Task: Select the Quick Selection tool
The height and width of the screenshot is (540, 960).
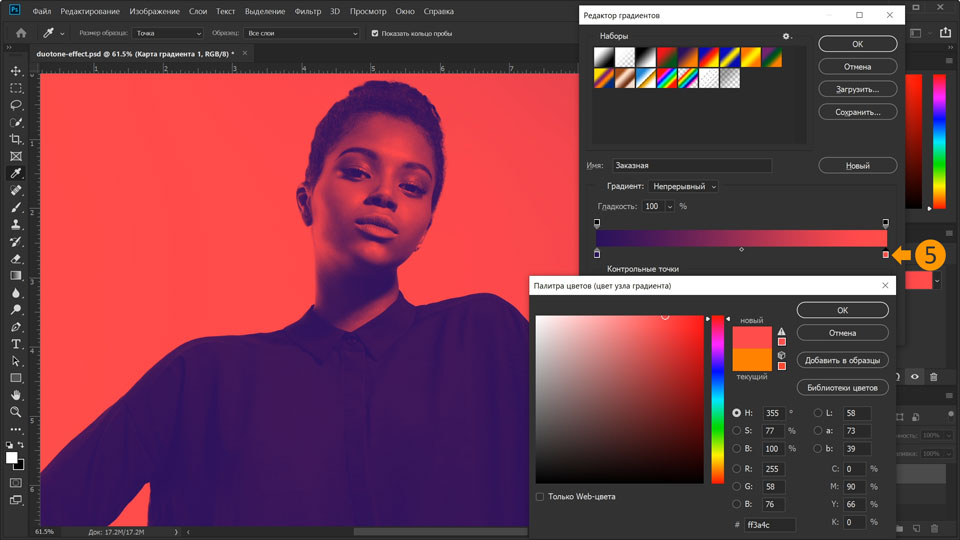Action: click(x=16, y=122)
